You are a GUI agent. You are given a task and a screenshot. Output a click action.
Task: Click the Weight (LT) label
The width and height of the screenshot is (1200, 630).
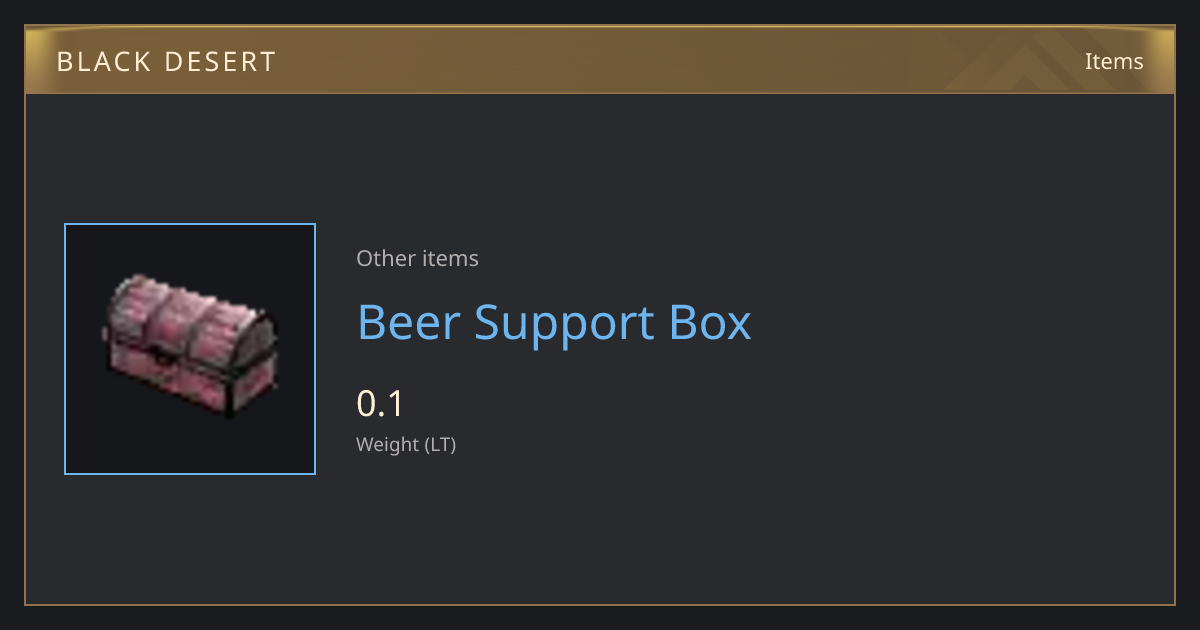point(406,445)
